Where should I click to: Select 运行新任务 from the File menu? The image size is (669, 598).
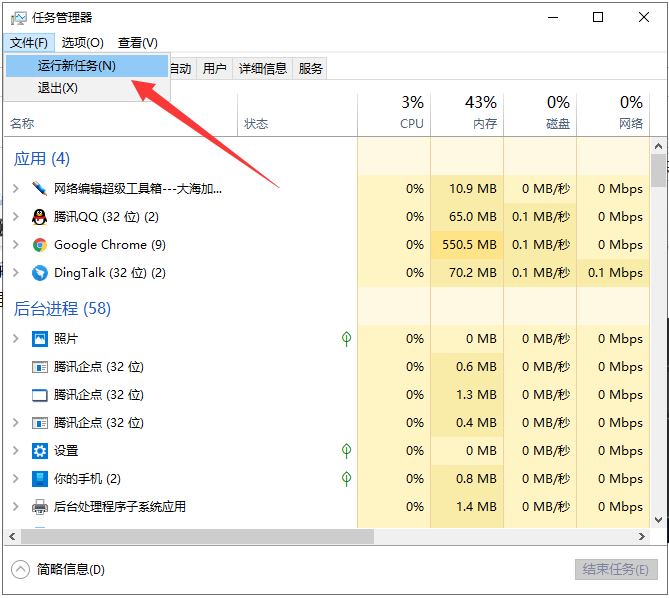[x=77, y=66]
